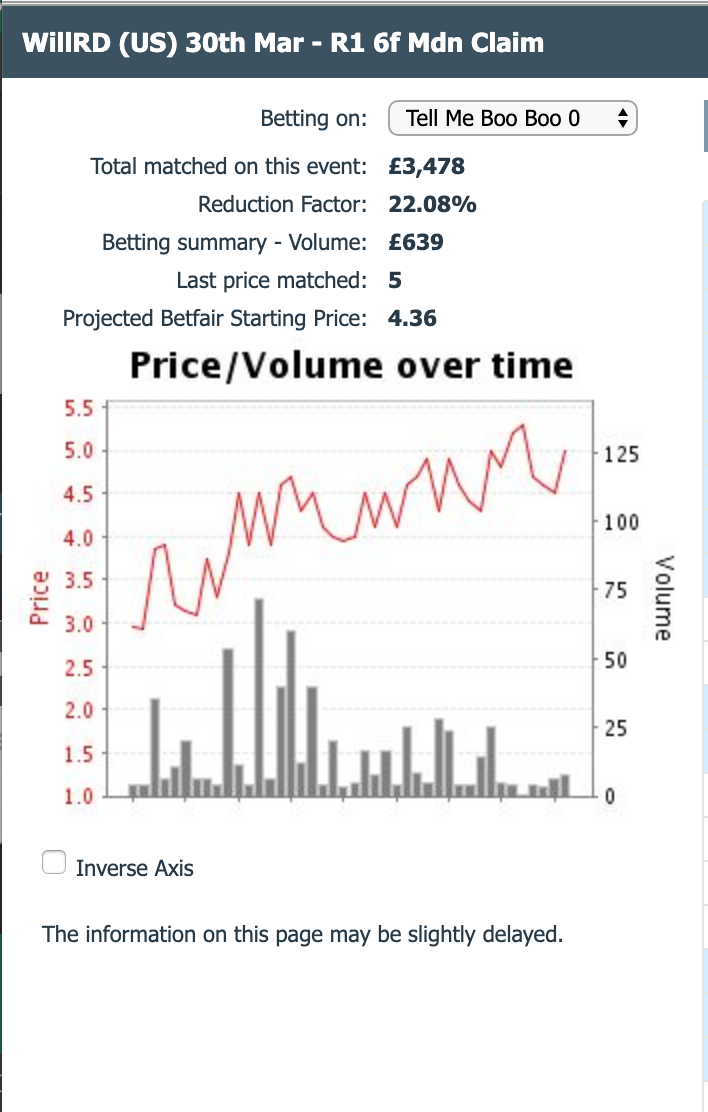Screen dimensions: 708x1112
Task: Click the rotated 'Volume' axis label
Action: point(663,599)
